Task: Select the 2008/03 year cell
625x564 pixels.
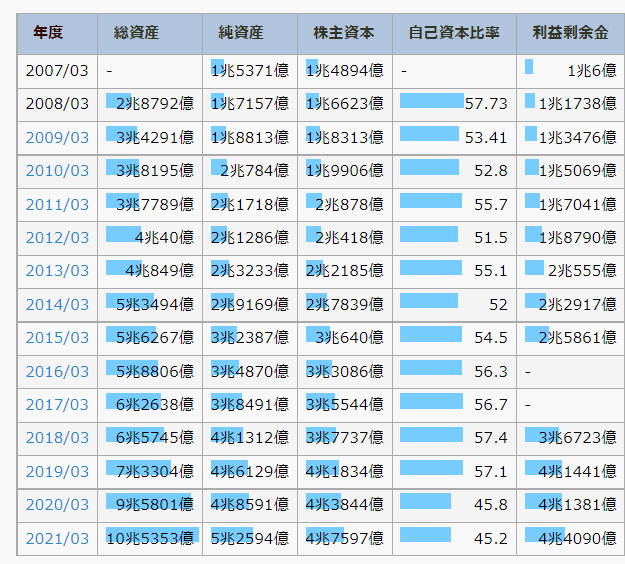Action: [x=57, y=104]
